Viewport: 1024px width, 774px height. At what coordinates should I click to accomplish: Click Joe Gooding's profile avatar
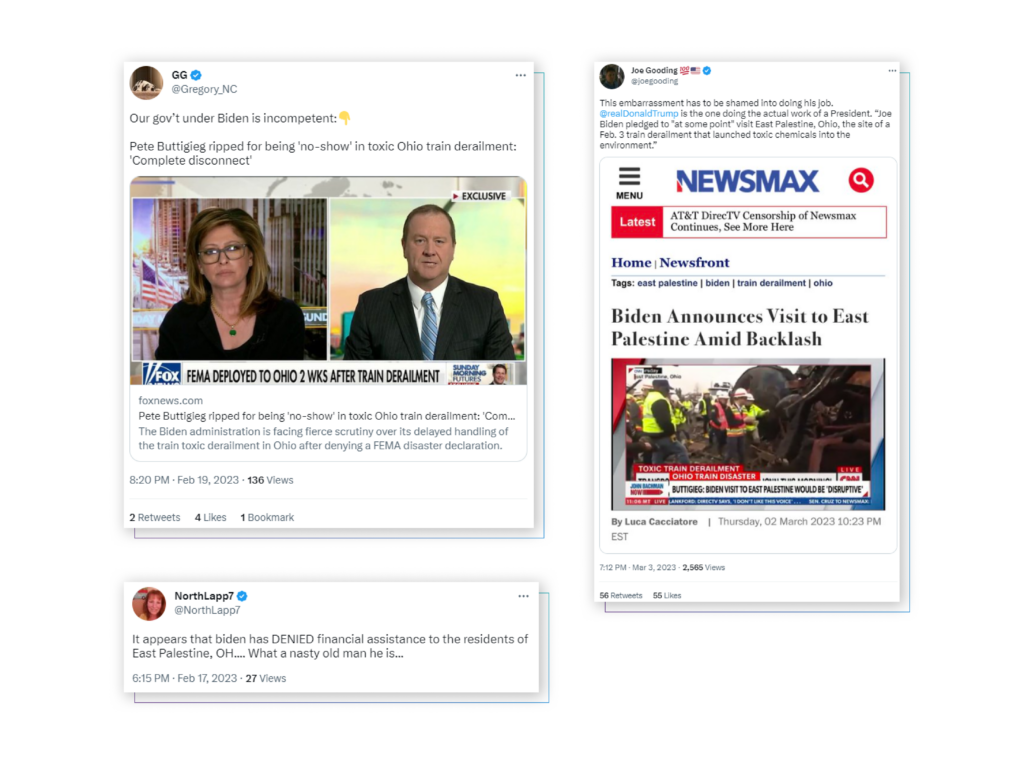(x=612, y=76)
